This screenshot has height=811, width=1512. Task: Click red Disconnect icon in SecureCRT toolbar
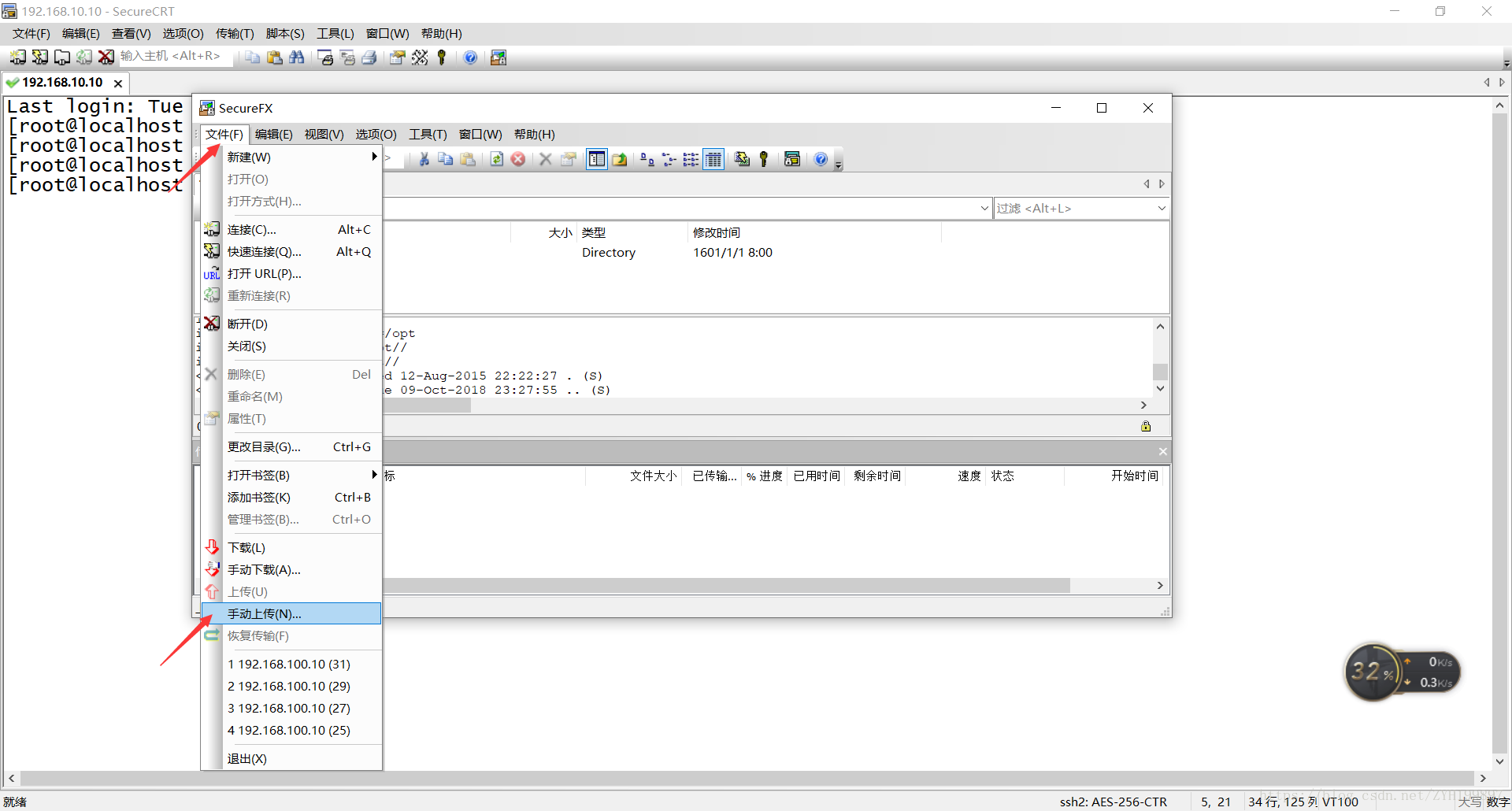point(106,57)
